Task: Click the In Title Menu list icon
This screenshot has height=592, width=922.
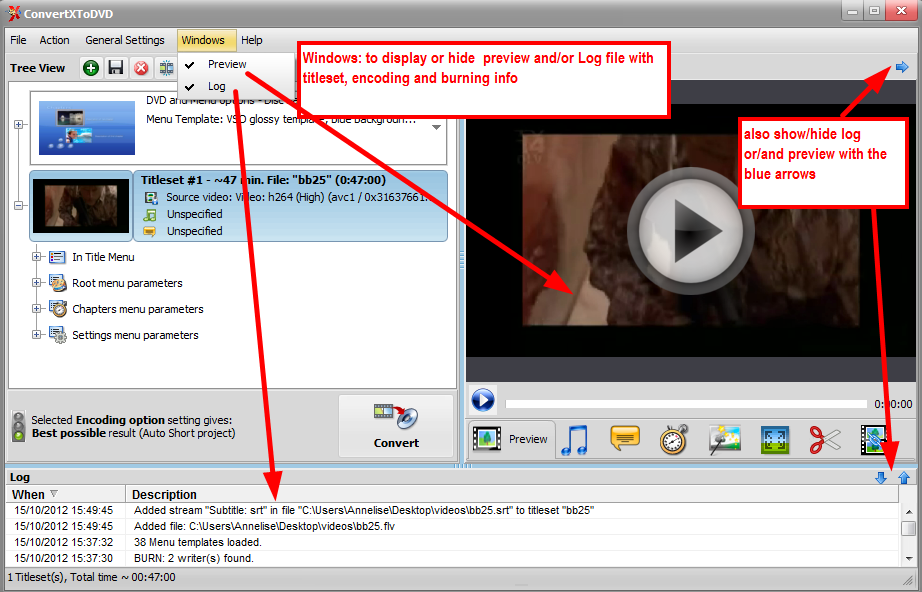Action: [57, 257]
